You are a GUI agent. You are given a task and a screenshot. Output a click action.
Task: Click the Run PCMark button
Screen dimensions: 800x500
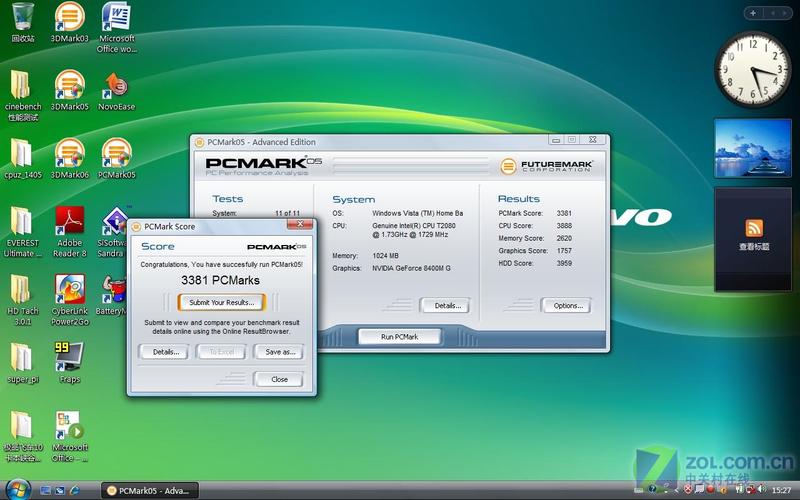tap(399, 337)
